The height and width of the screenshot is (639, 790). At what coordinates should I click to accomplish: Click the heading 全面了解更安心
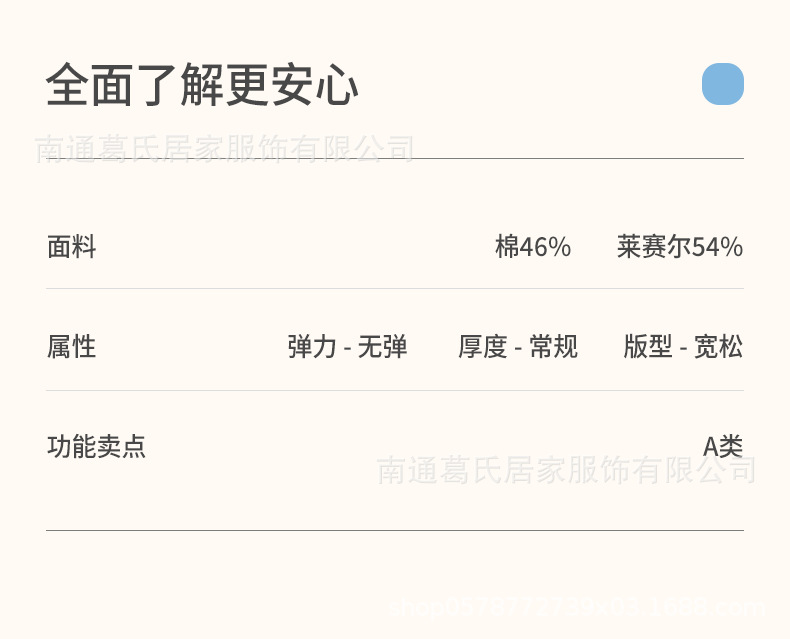202,86
